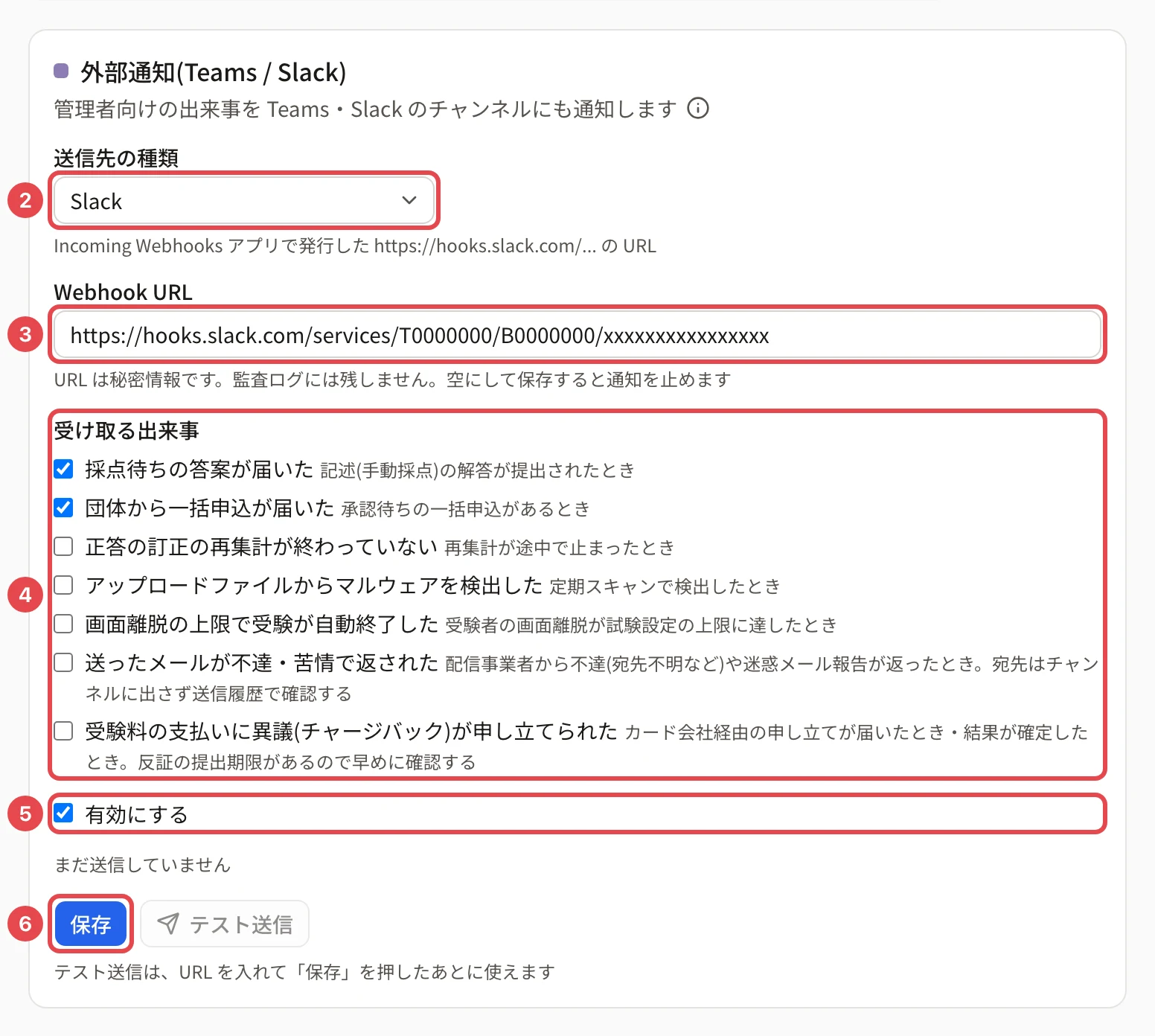Click the Webhook URL input field
1155x1036 pixels.
577,335
